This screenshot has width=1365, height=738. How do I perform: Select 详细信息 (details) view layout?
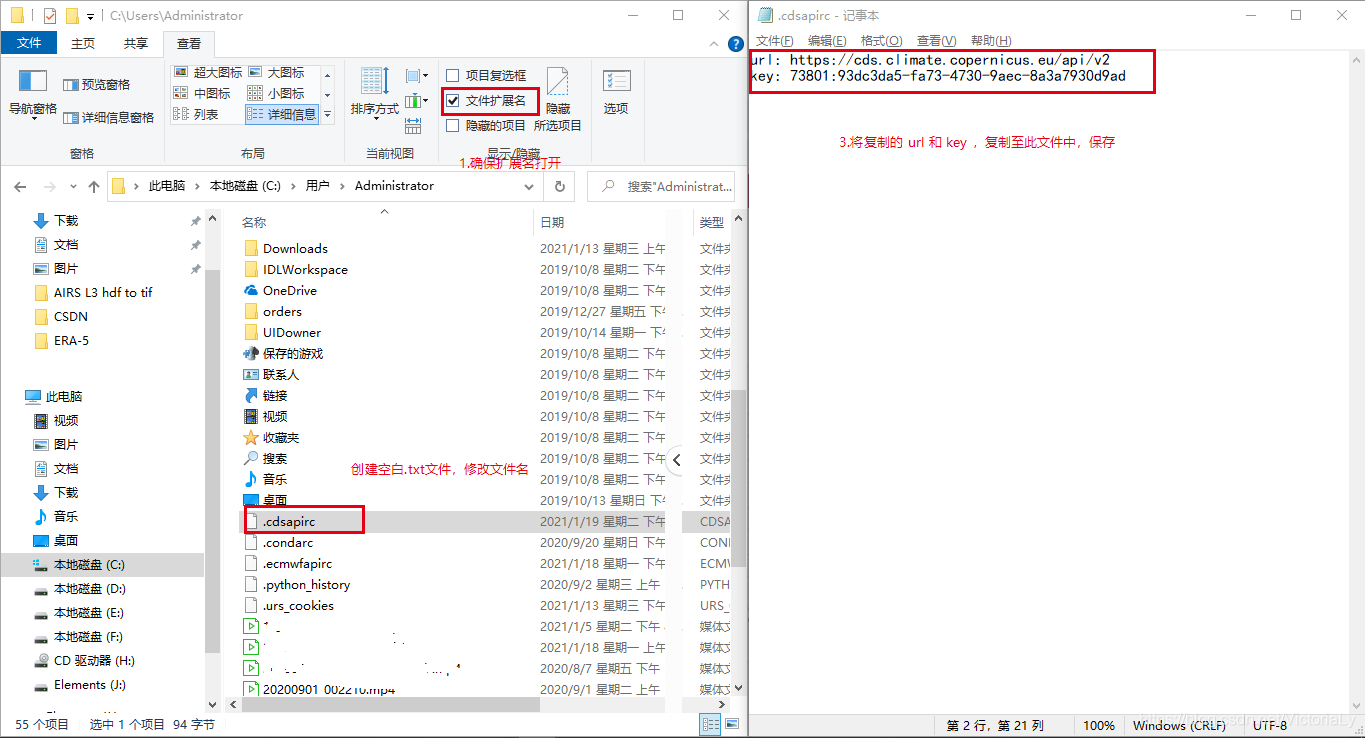[x=288, y=114]
